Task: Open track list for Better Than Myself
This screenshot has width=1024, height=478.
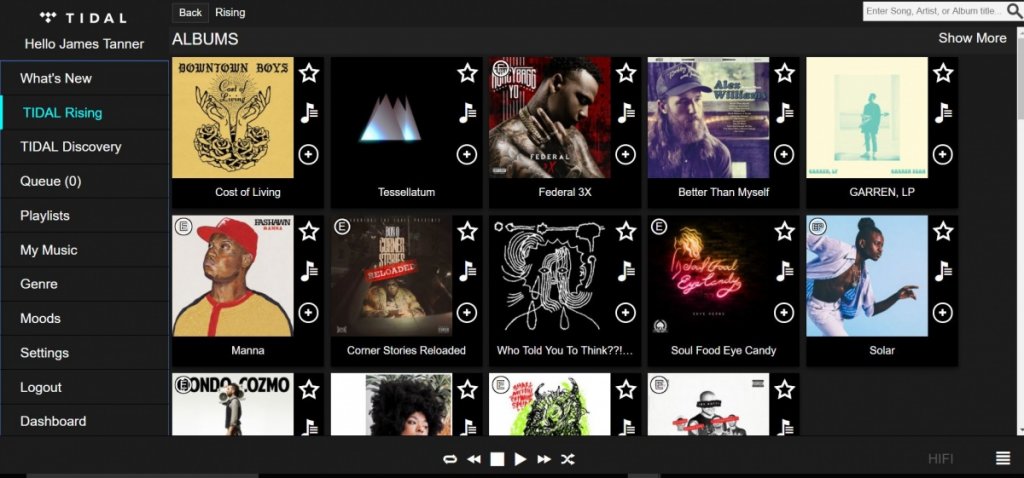Action: 784,113
